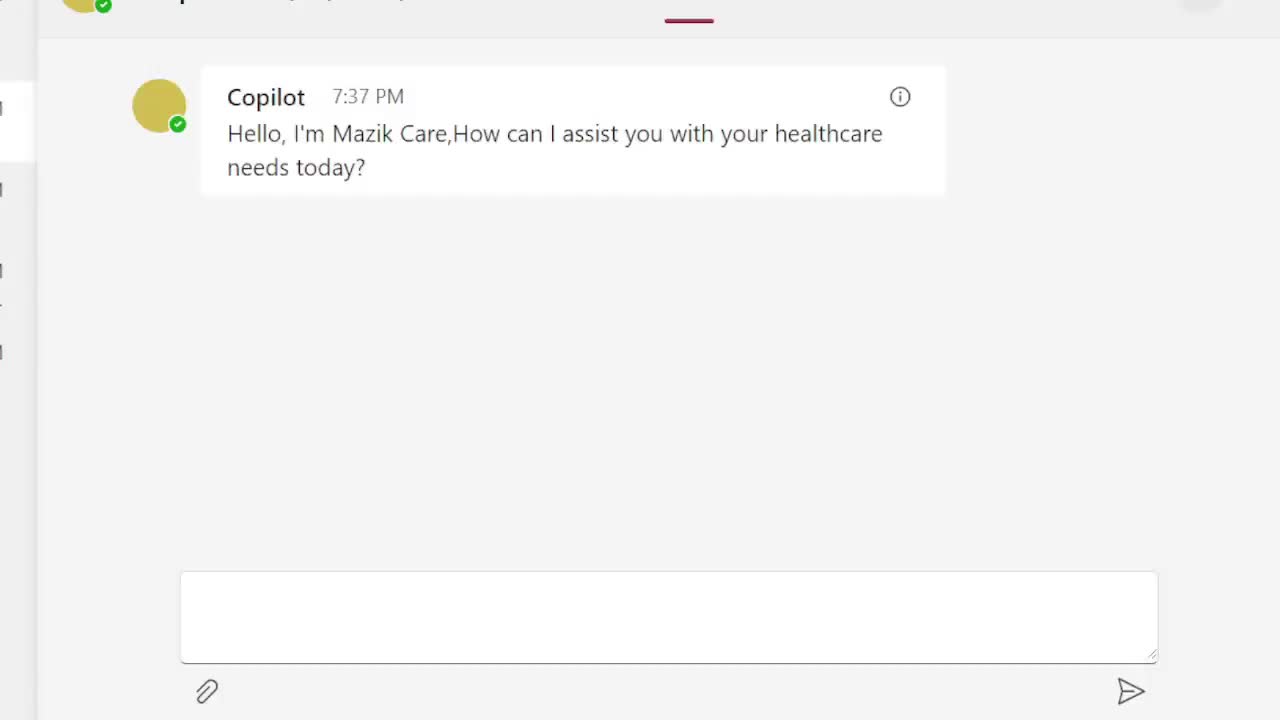Viewport: 1280px width, 720px height.
Task: Click the cut-off chat title text in the header
Action: 290,2
